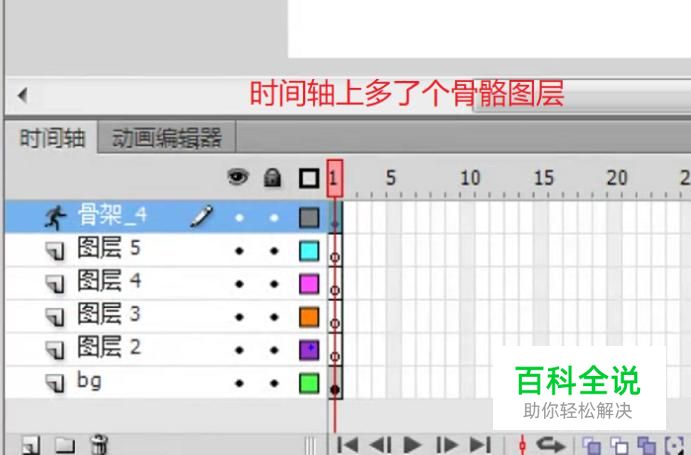Click the page icon of 图层 2
The image size is (691, 455).
(x=56, y=351)
